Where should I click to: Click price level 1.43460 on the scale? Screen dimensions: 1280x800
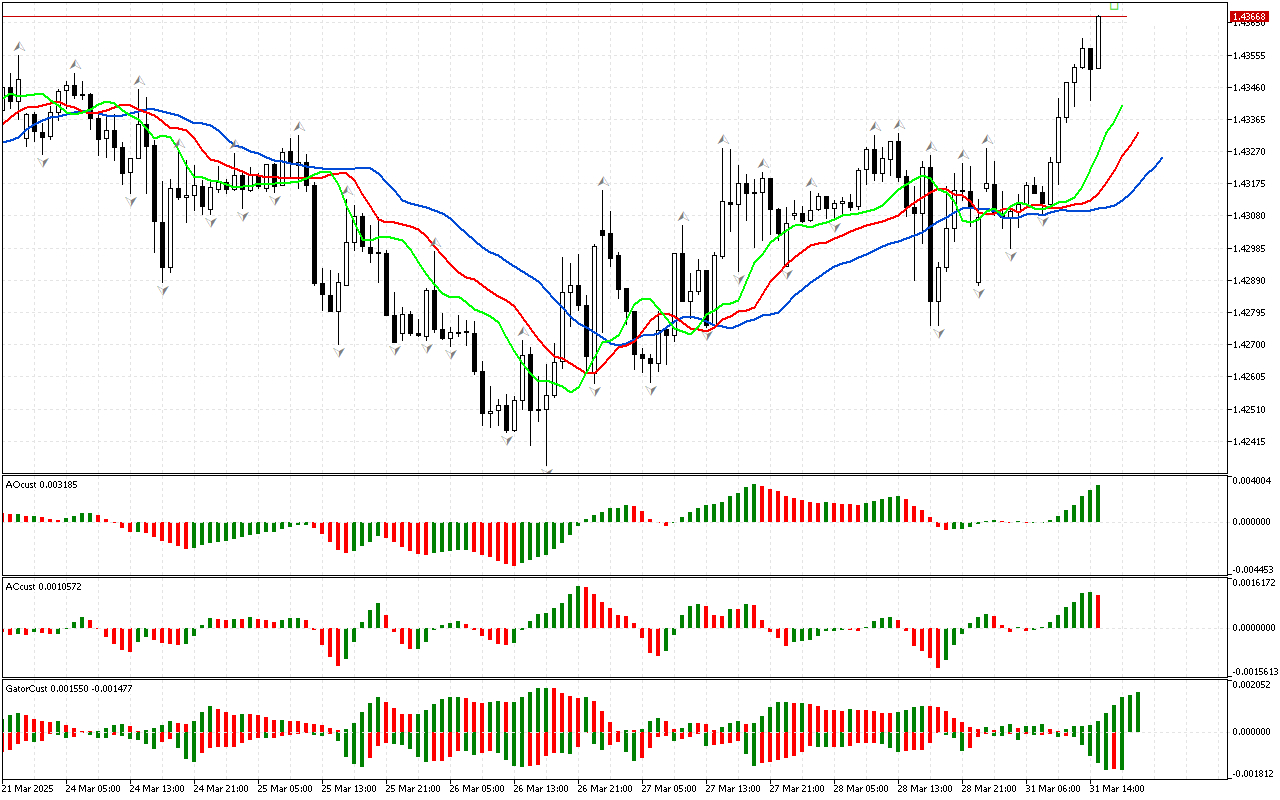pyautogui.click(x=1249, y=88)
